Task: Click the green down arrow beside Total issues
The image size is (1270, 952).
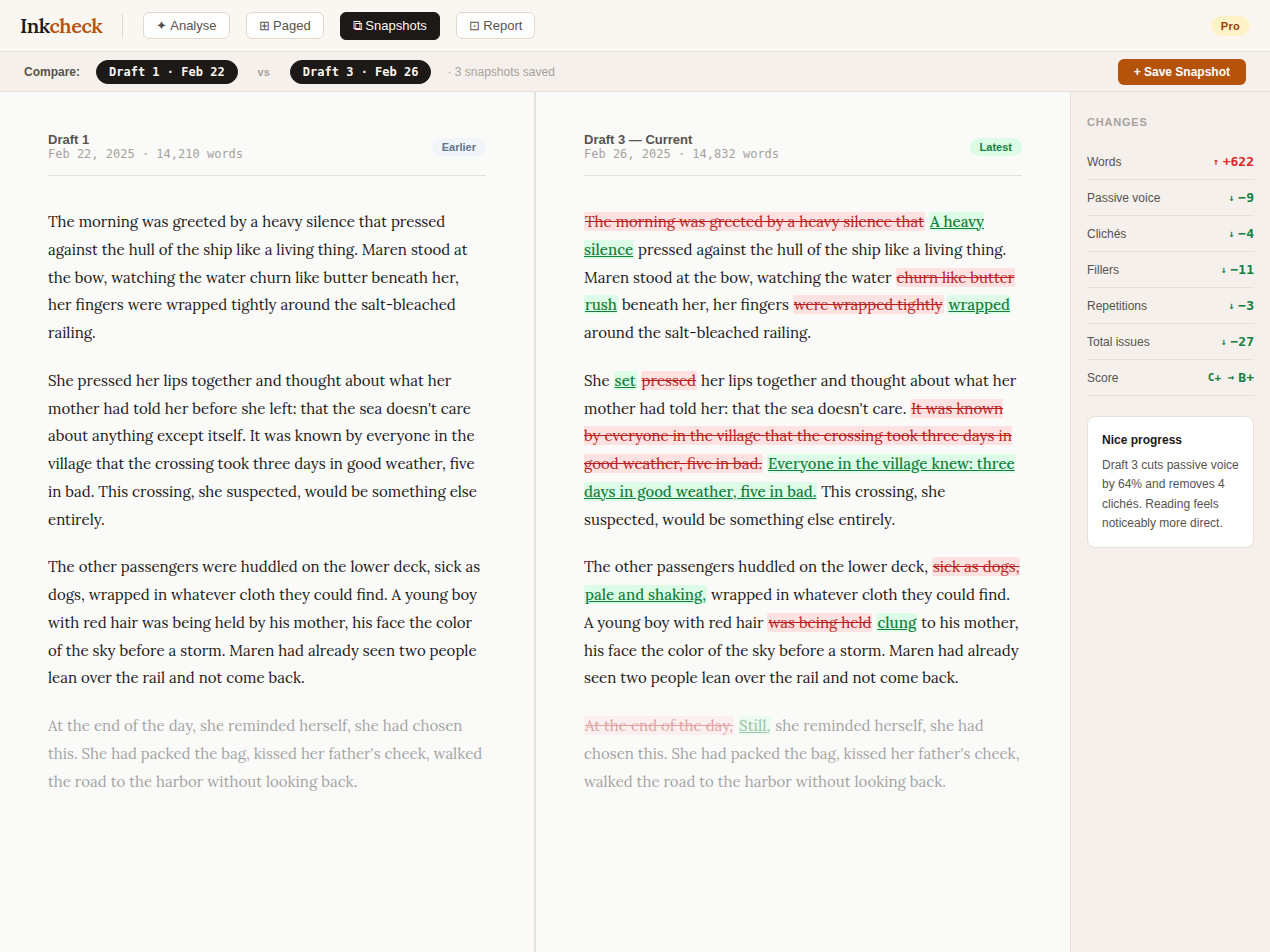Action: tap(1223, 341)
